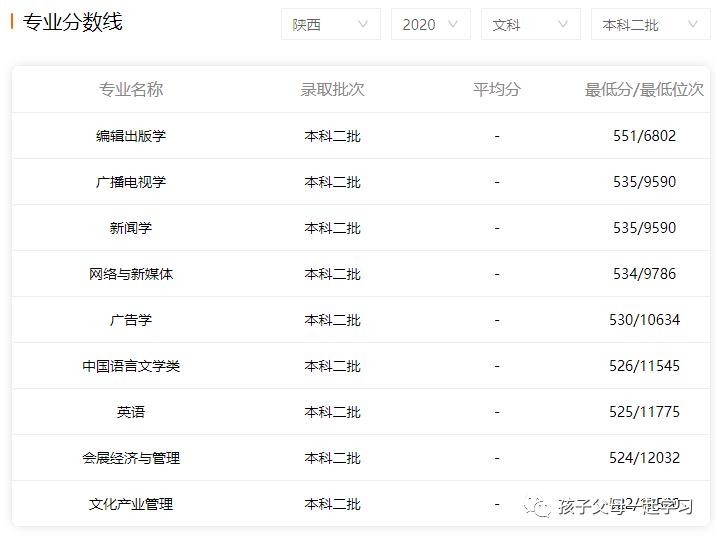
Task: Open the 会展经济与管理 major entry
Action: (x=131, y=458)
